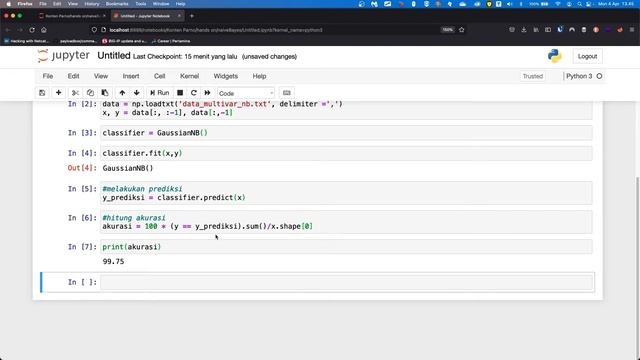Select the y_prediksi predict cell

(346, 193)
